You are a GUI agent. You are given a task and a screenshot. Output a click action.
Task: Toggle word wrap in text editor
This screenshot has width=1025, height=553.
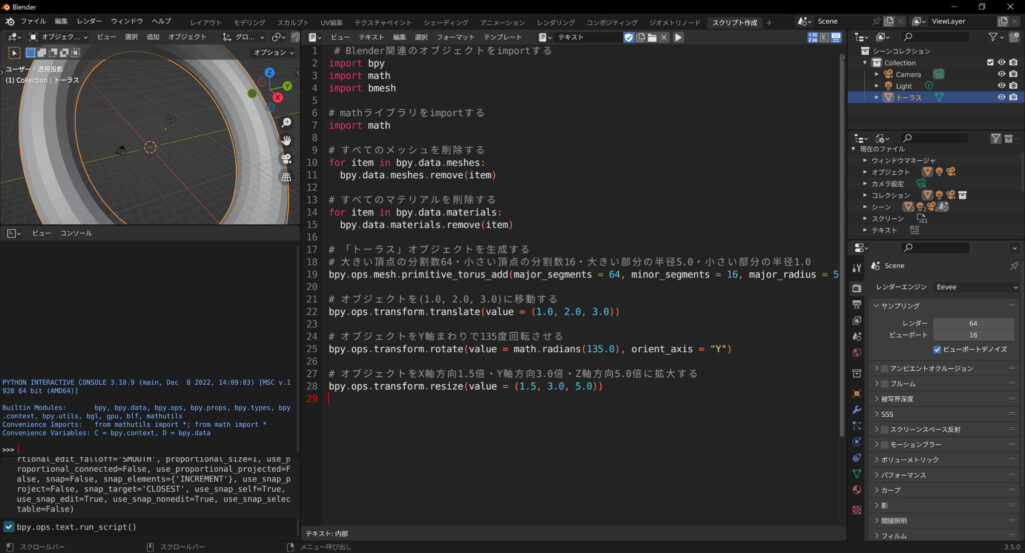pyautogui.click(x=824, y=37)
